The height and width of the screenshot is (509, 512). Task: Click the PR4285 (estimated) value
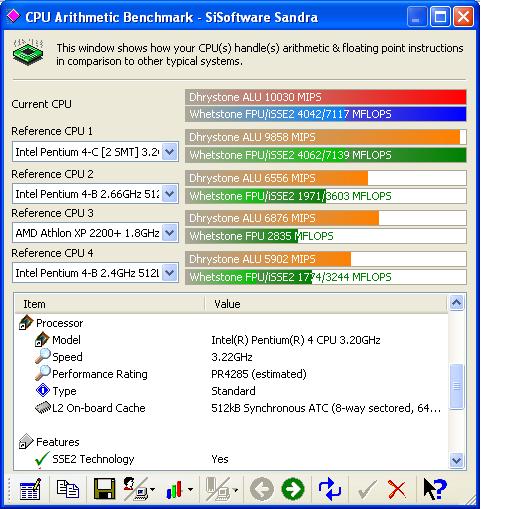(259, 374)
